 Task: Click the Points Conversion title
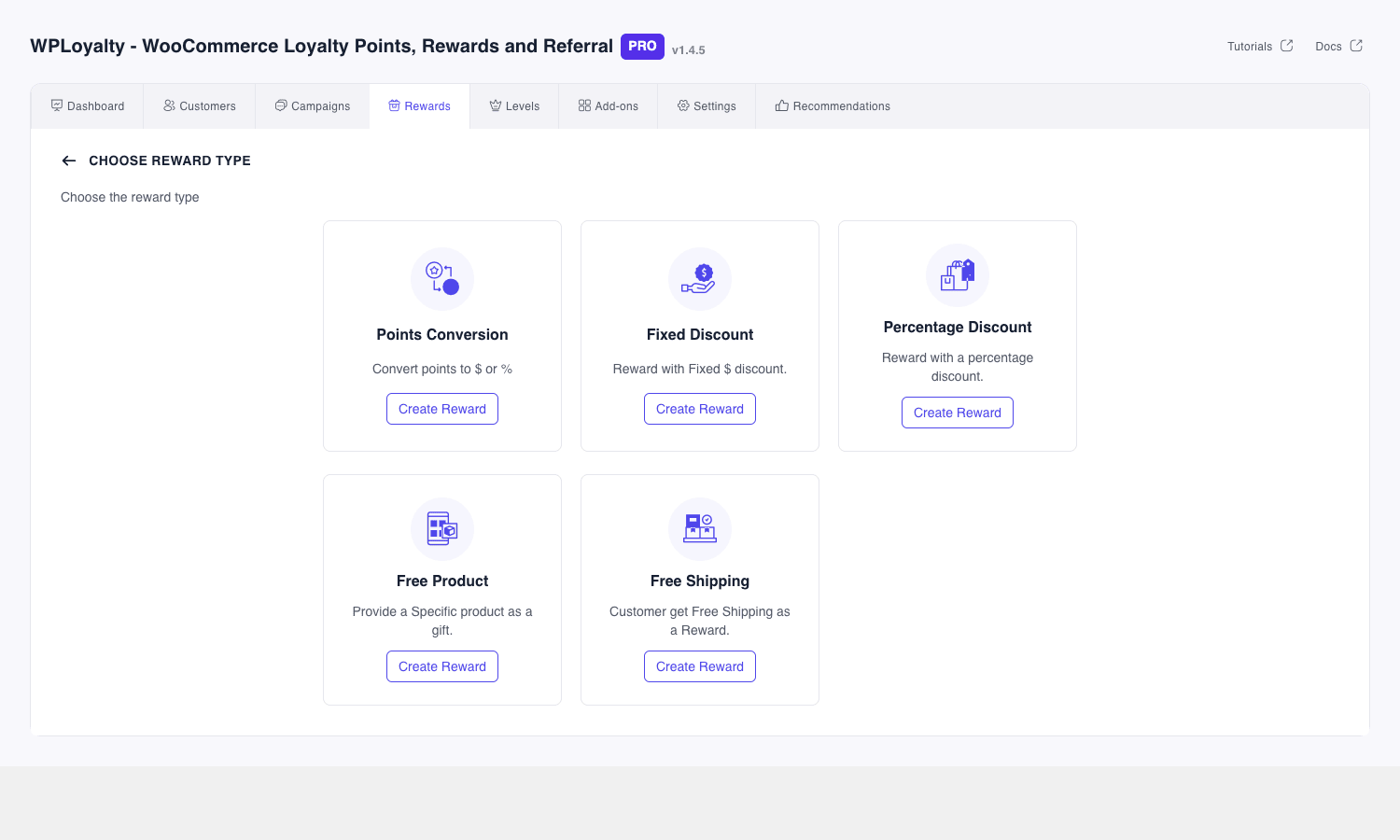click(x=442, y=334)
